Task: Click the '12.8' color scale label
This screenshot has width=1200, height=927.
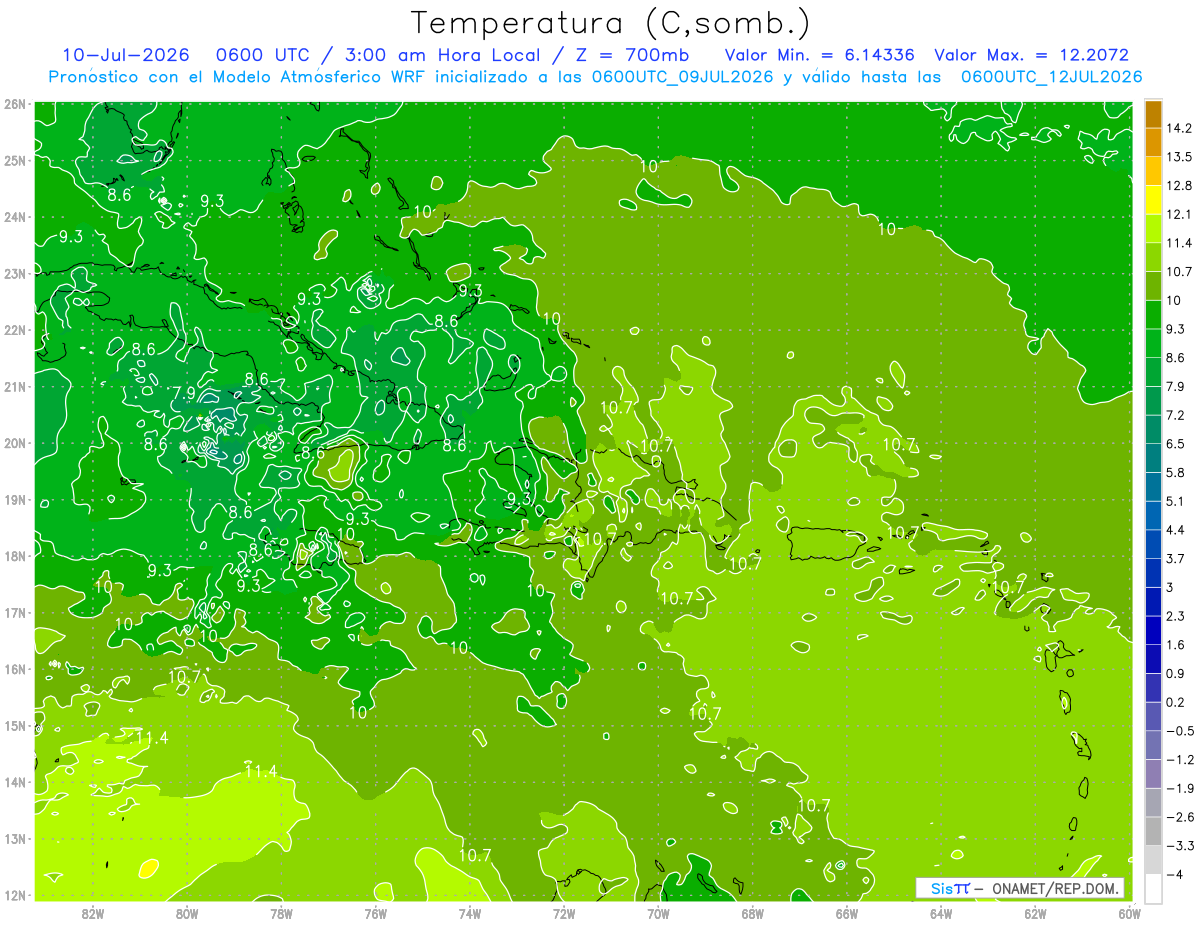Action: [1180, 186]
